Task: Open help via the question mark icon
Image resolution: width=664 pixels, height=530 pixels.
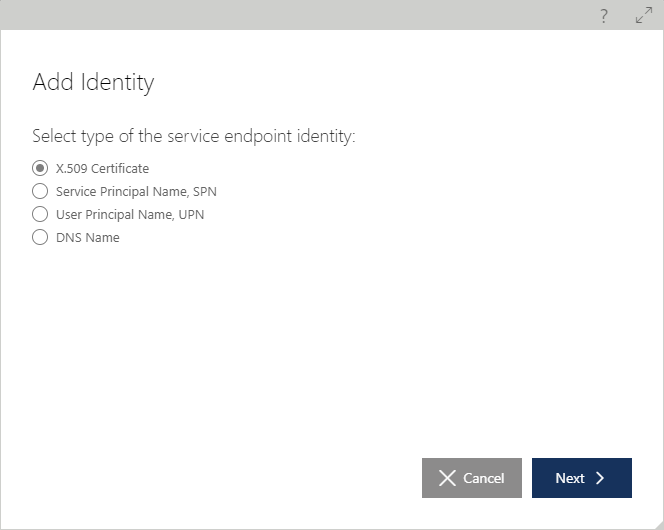Action: click(604, 16)
